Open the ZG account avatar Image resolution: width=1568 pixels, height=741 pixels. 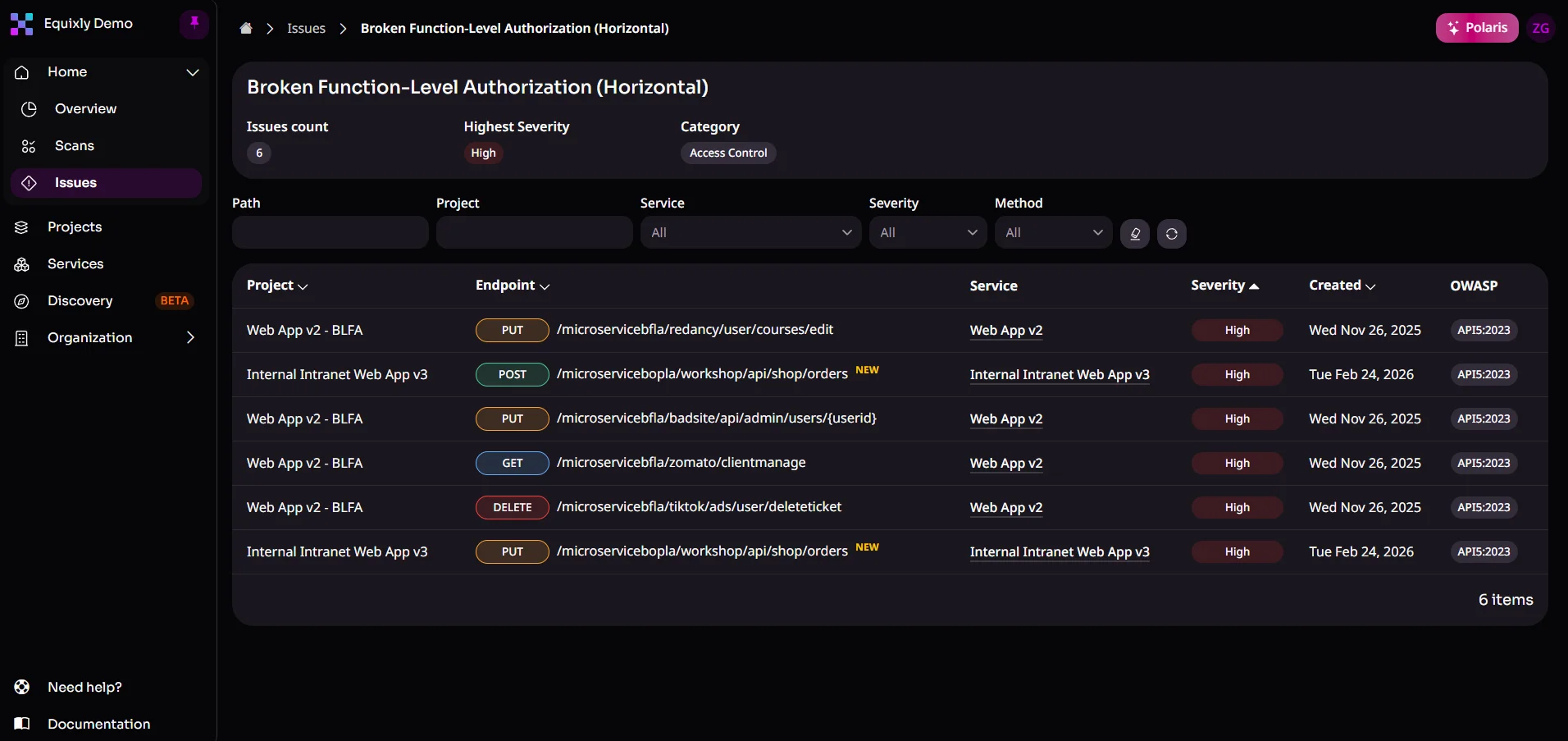[1541, 28]
